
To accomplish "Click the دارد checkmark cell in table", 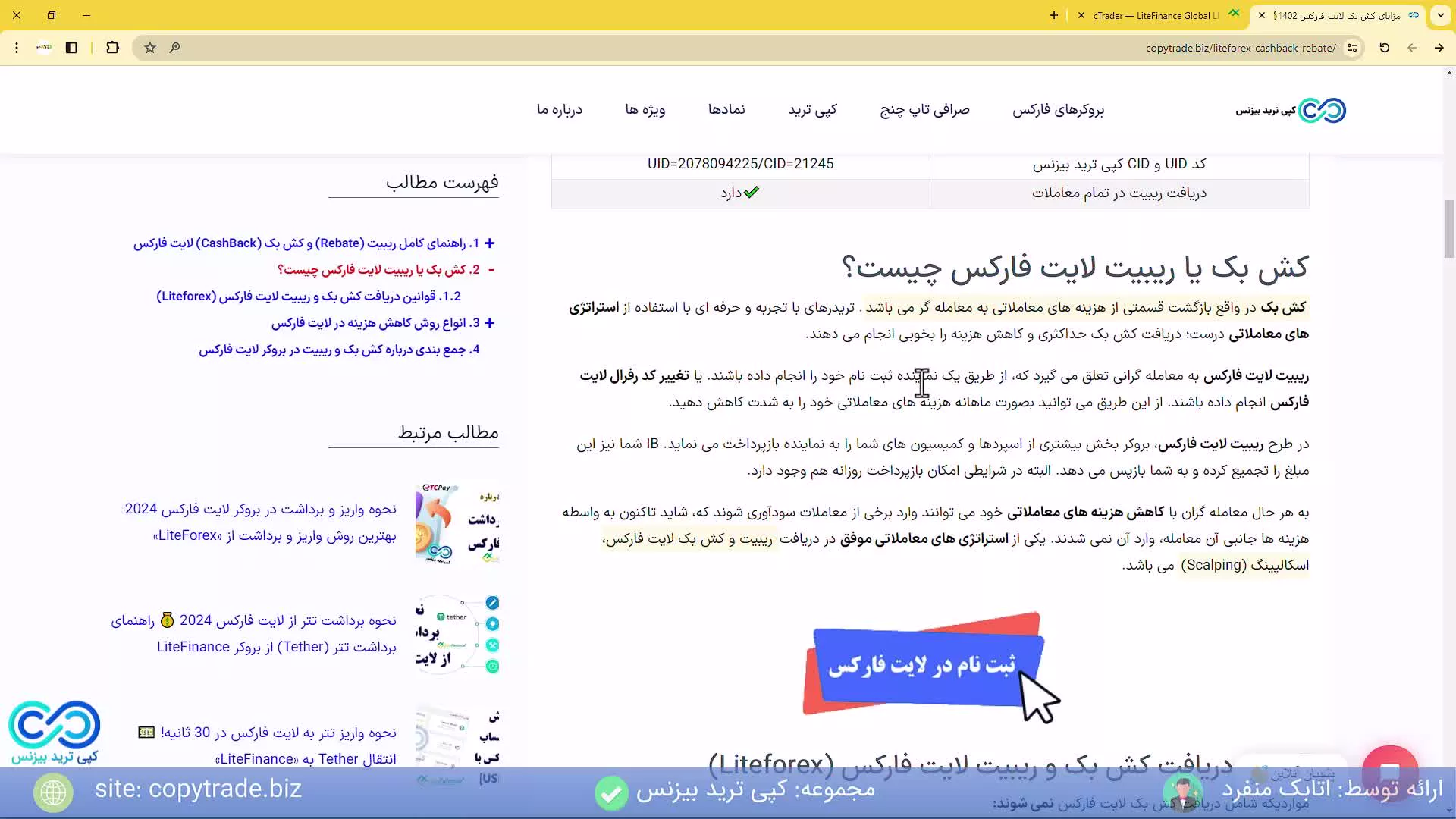I will coord(740,193).
